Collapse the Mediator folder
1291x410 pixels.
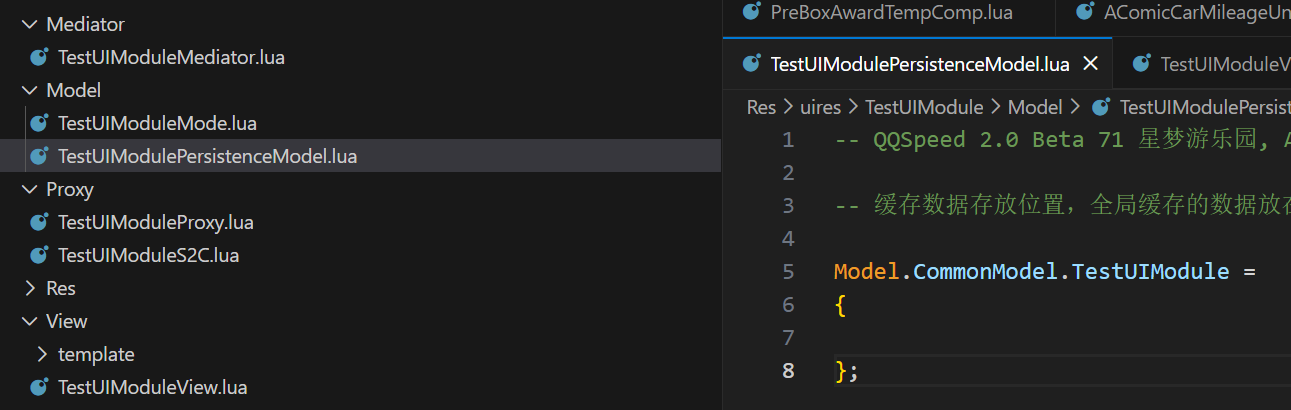(x=28, y=25)
